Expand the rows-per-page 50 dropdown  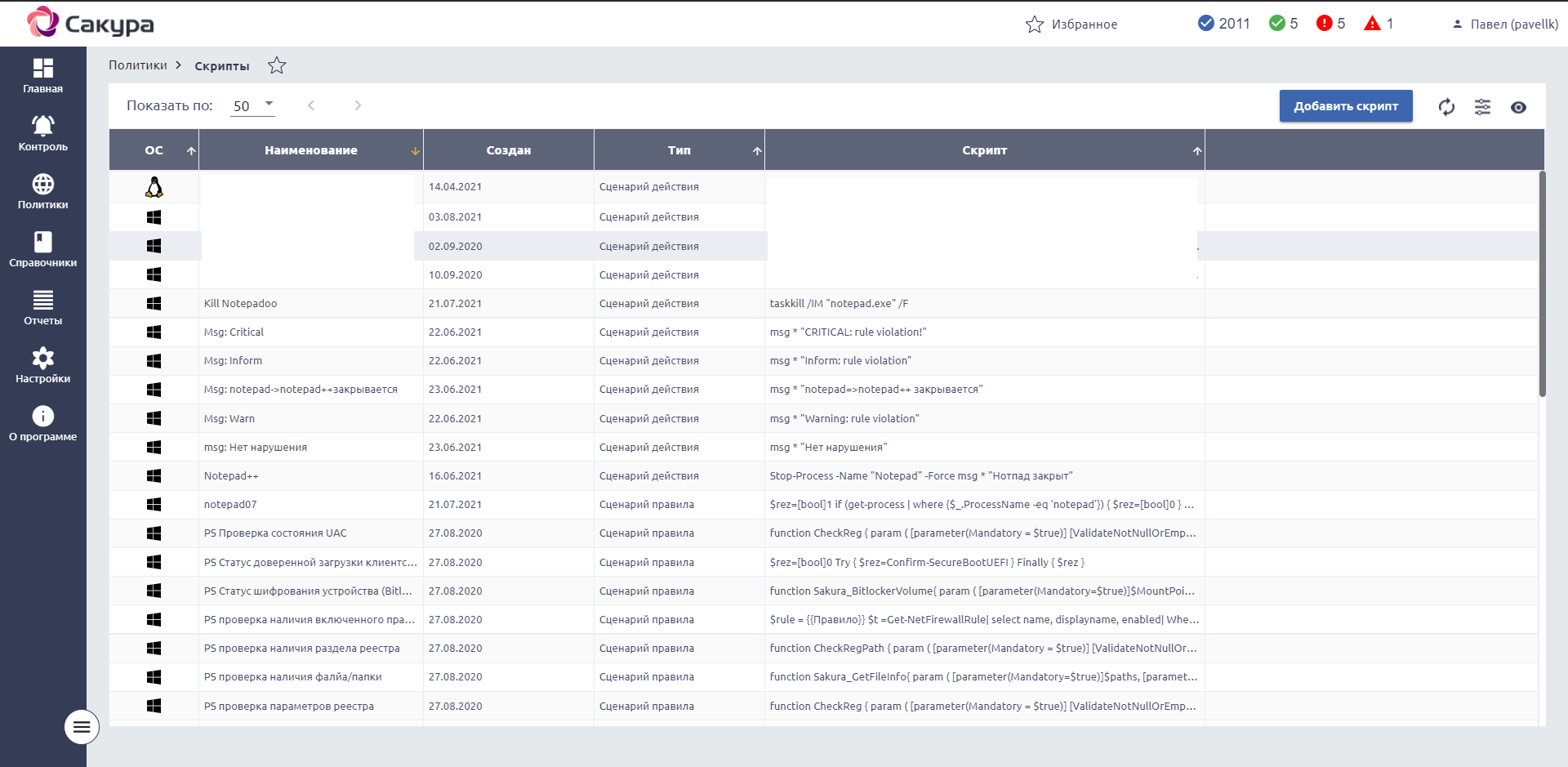pyautogui.click(x=252, y=105)
